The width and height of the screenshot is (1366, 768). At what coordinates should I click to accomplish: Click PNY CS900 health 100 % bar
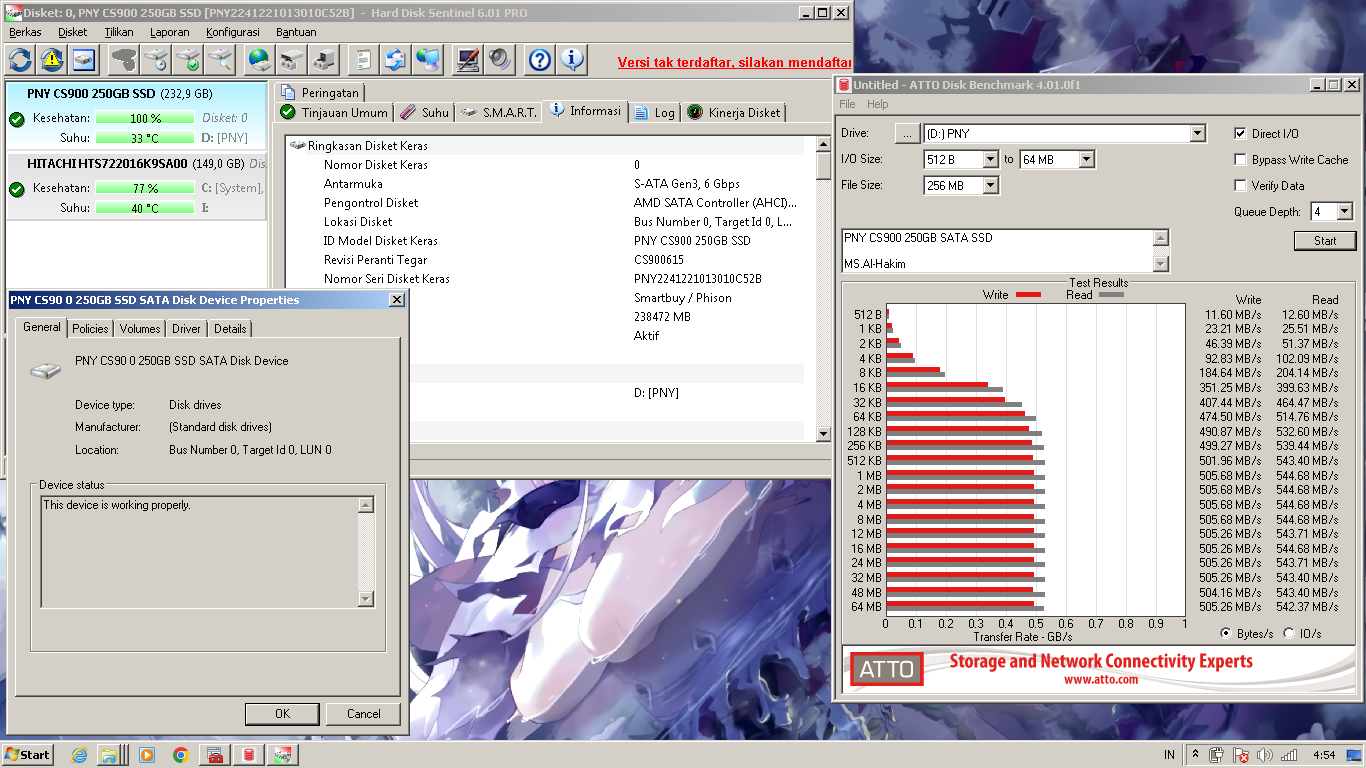145,119
